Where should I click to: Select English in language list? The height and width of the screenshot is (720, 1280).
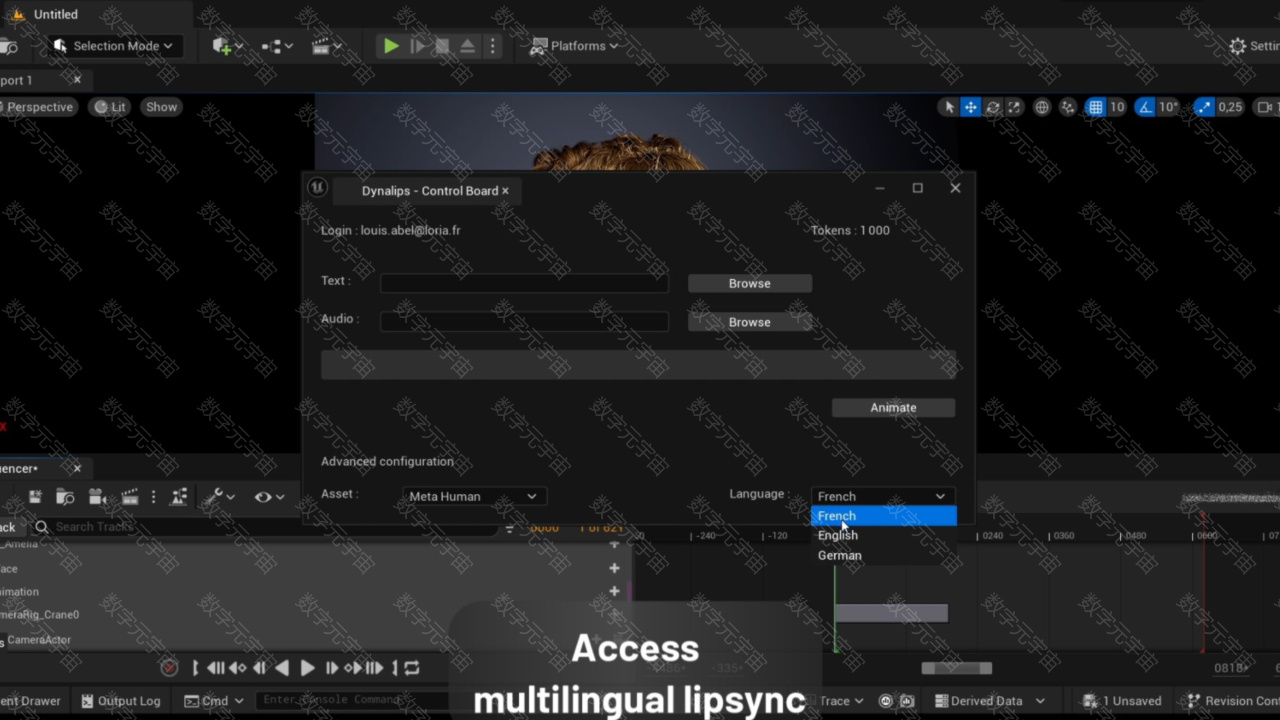pos(883,535)
